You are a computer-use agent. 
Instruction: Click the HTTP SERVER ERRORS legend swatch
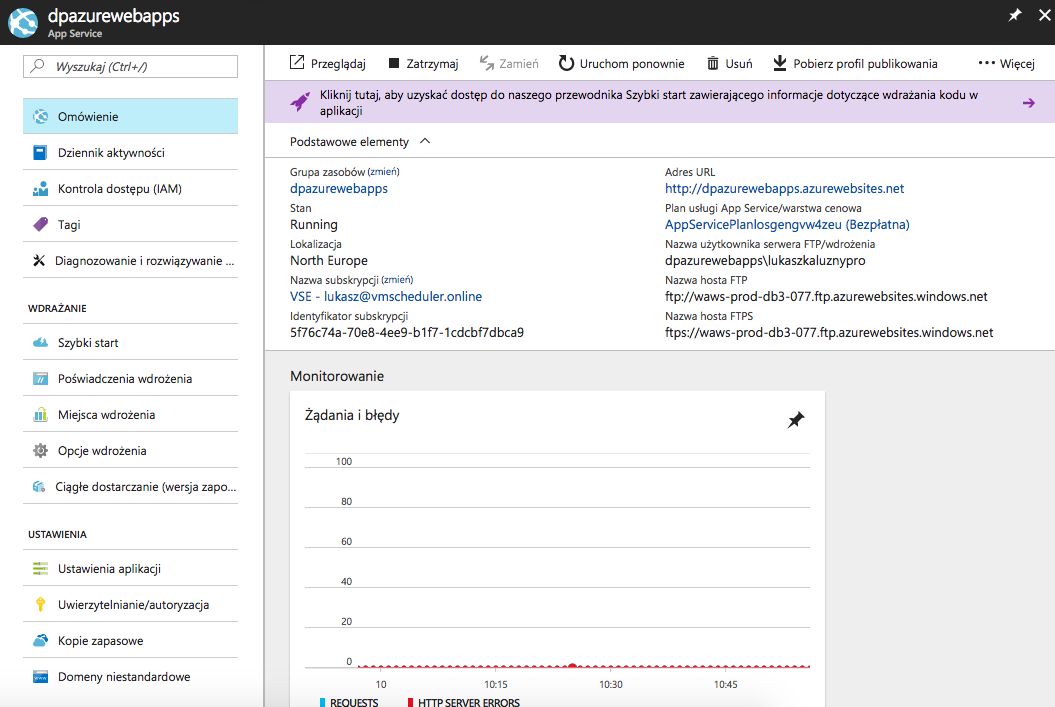point(410,703)
